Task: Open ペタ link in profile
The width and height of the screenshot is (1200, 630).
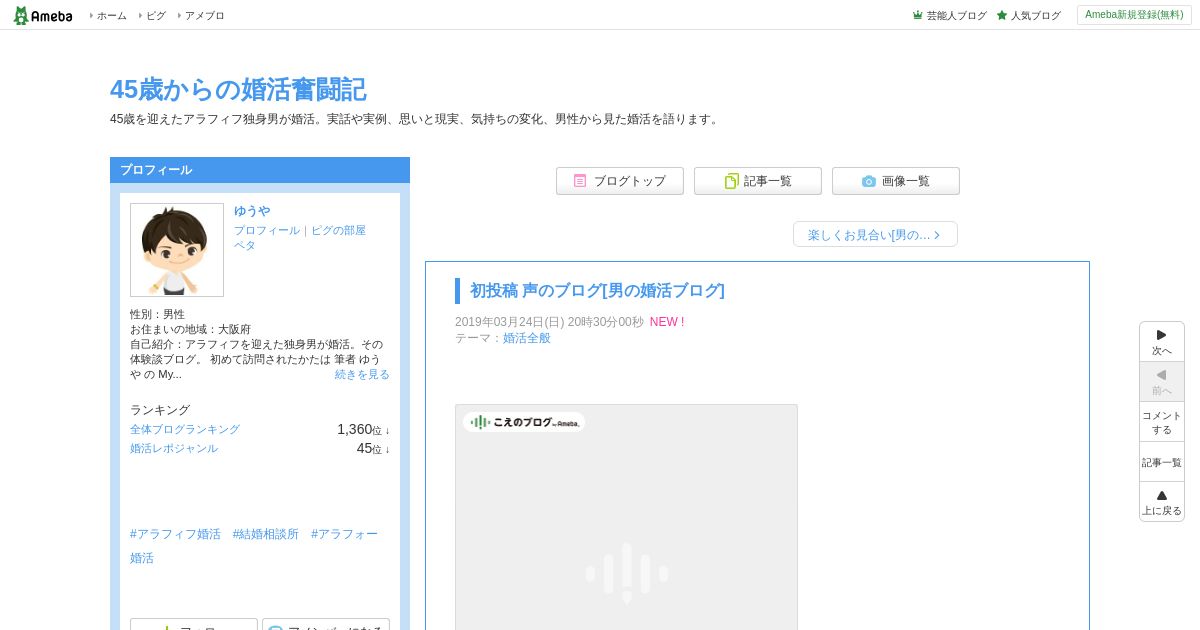Action: 245,245
